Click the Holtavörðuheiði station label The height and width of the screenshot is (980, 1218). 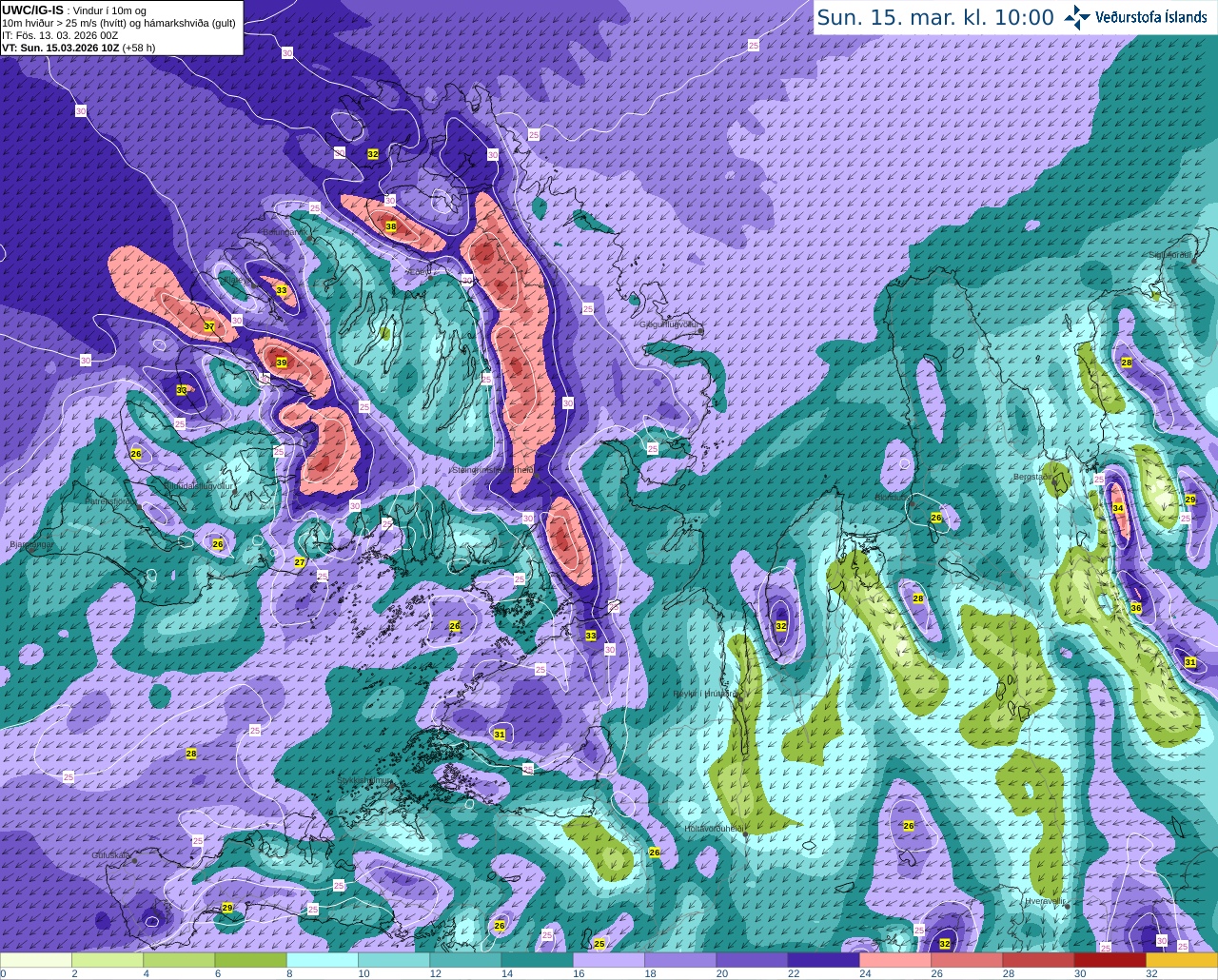tap(714, 828)
